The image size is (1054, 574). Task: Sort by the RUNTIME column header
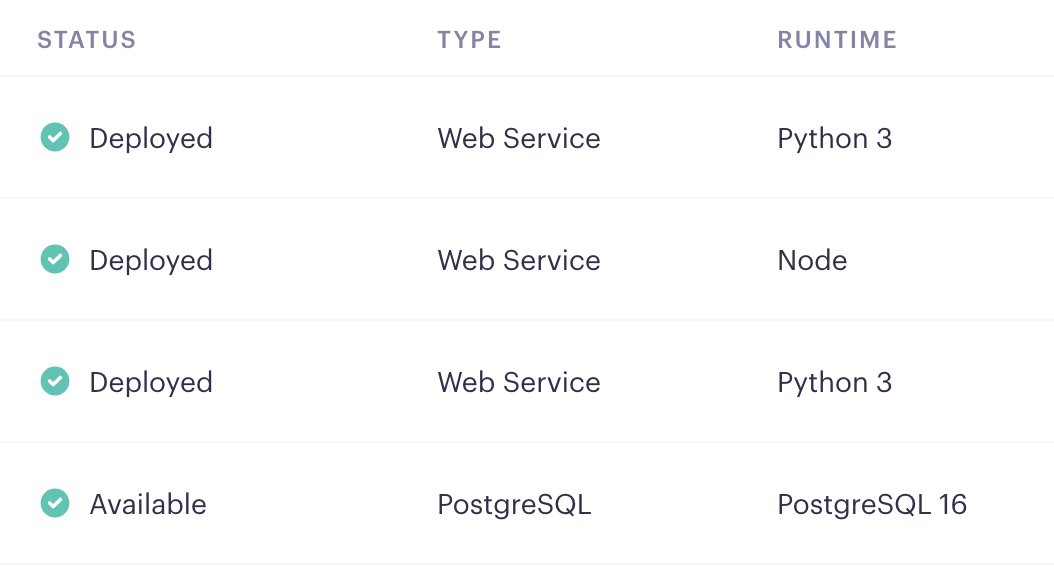click(837, 40)
